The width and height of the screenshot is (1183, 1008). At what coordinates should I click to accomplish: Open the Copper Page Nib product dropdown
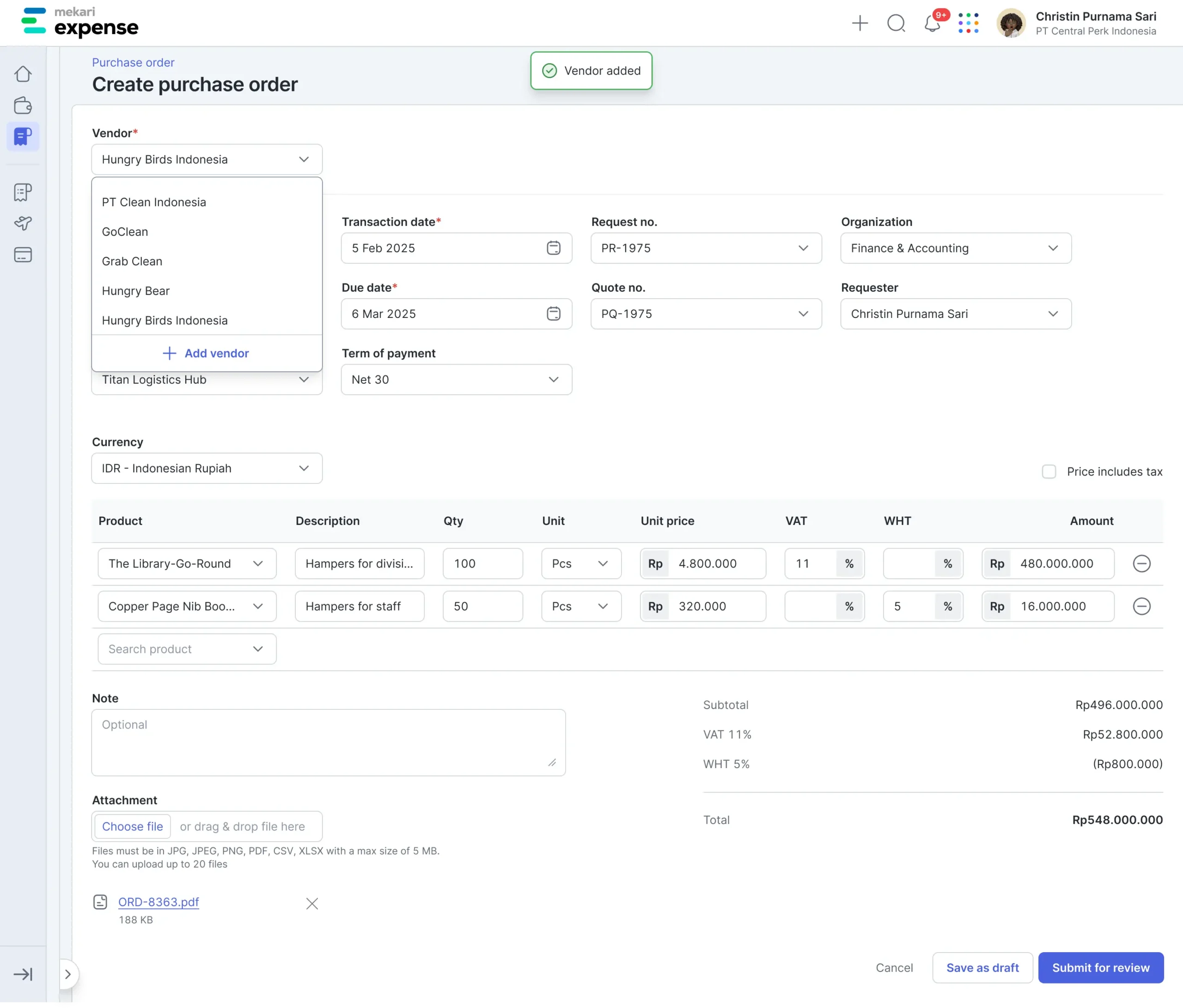(187, 606)
